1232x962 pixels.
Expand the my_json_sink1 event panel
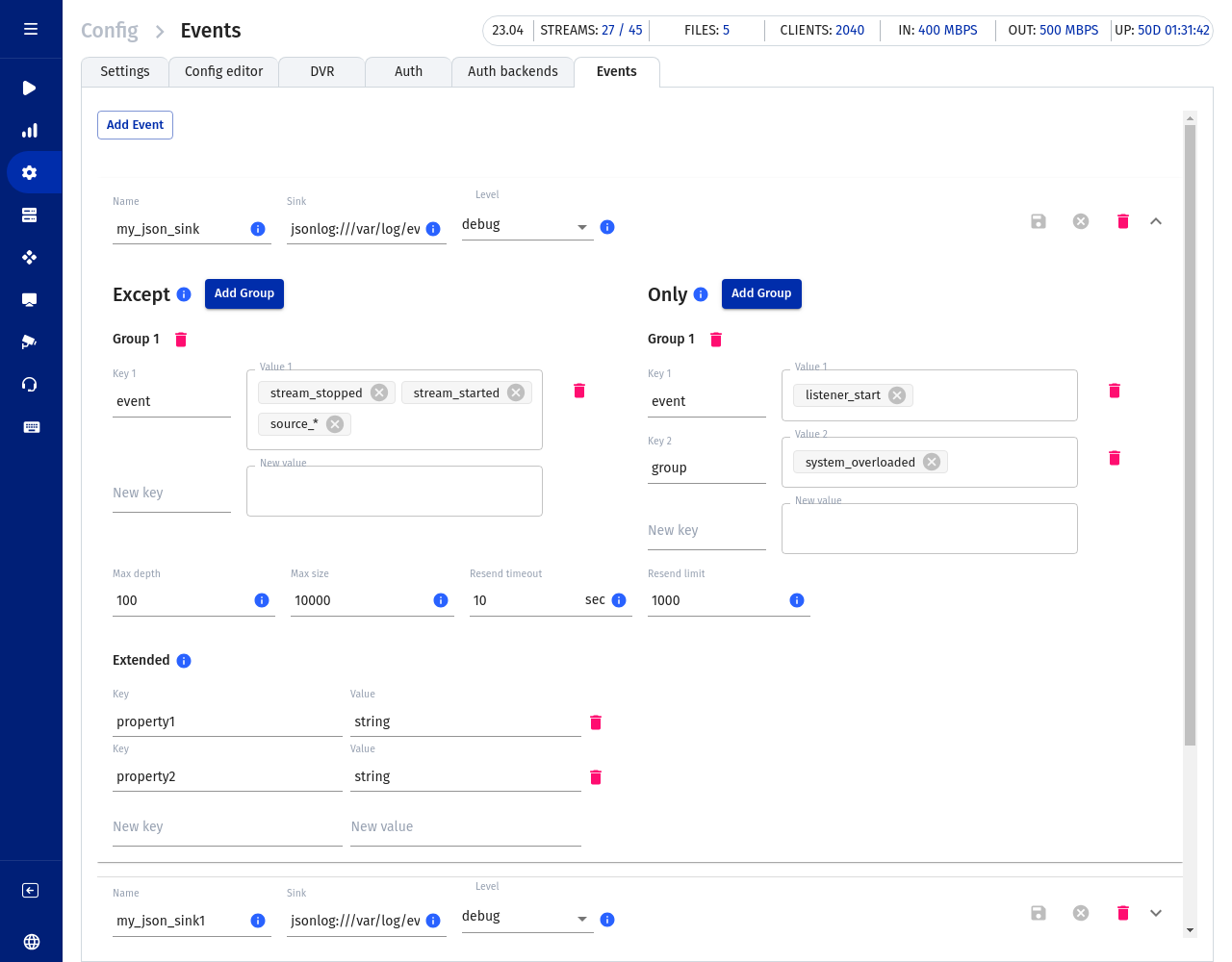pyautogui.click(x=1156, y=913)
